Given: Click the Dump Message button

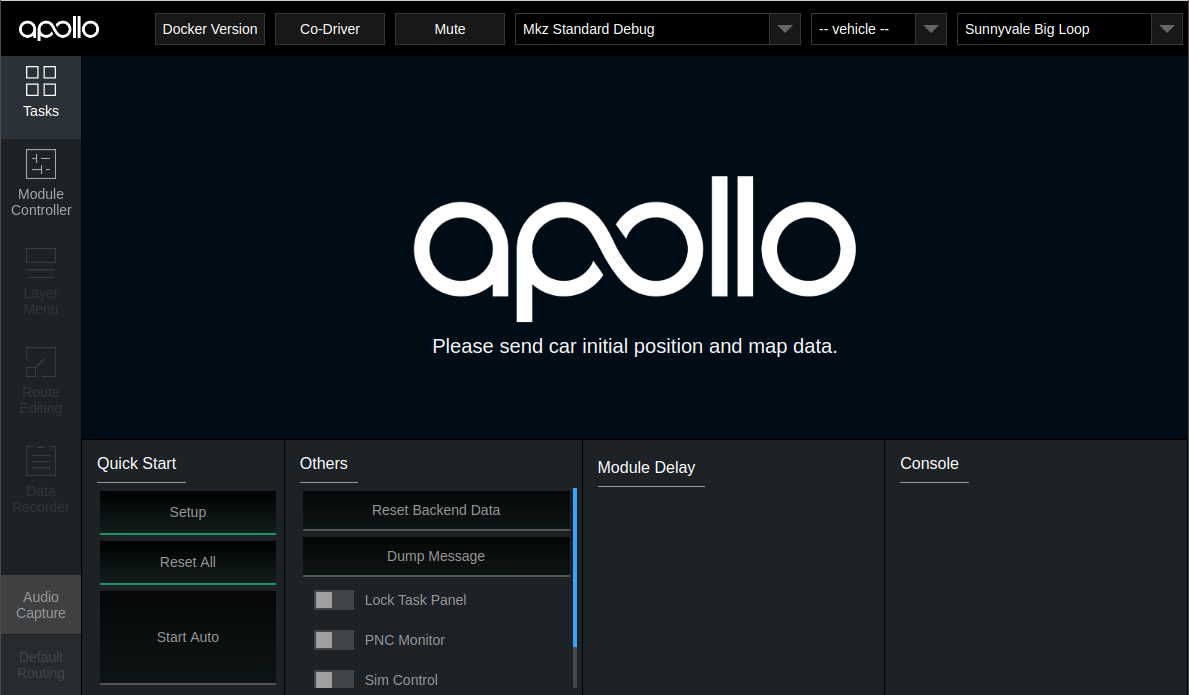Looking at the screenshot, I should [x=436, y=556].
